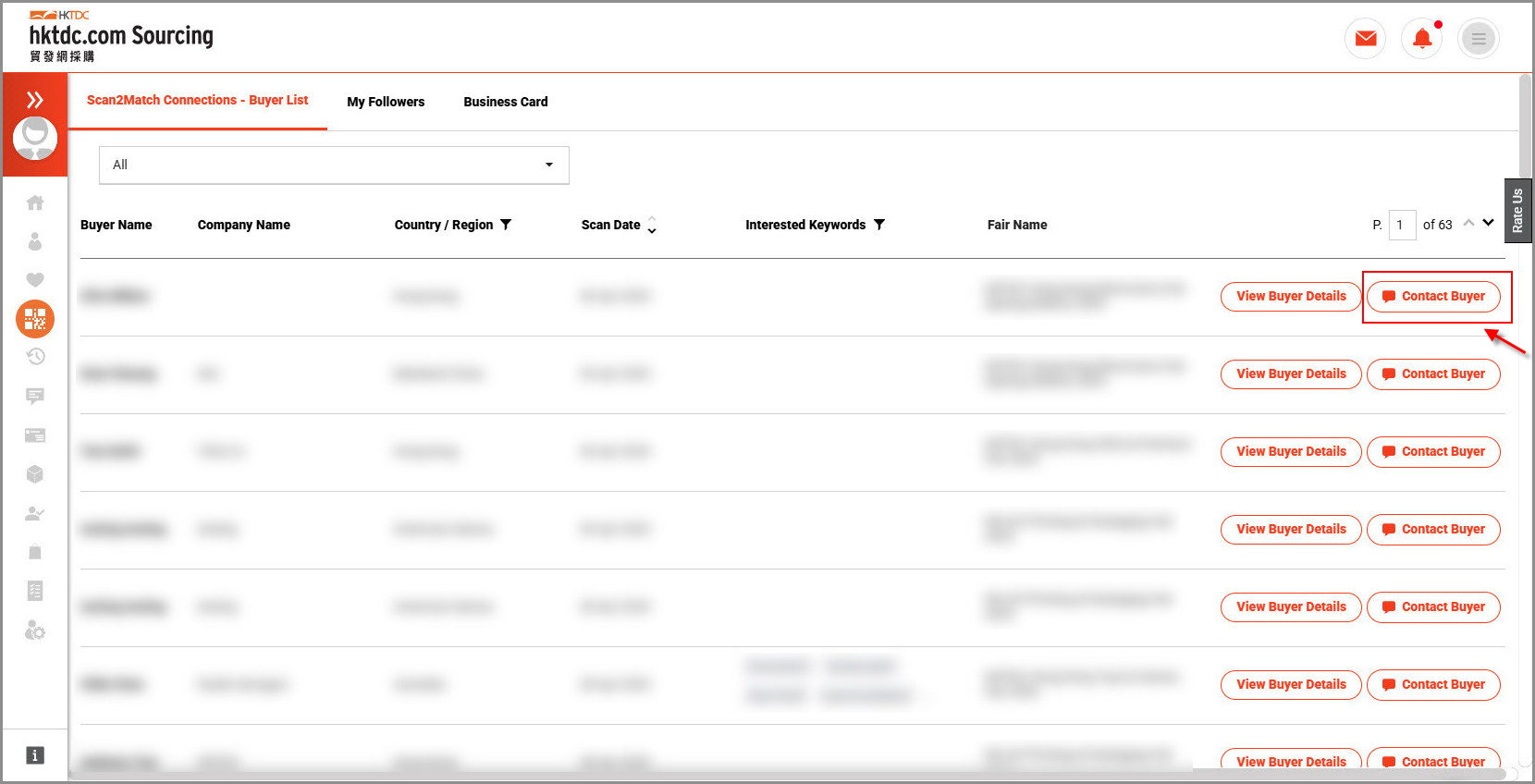Open the messages chat icon in sidebar
1535x784 pixels.
tap(35, 396)
